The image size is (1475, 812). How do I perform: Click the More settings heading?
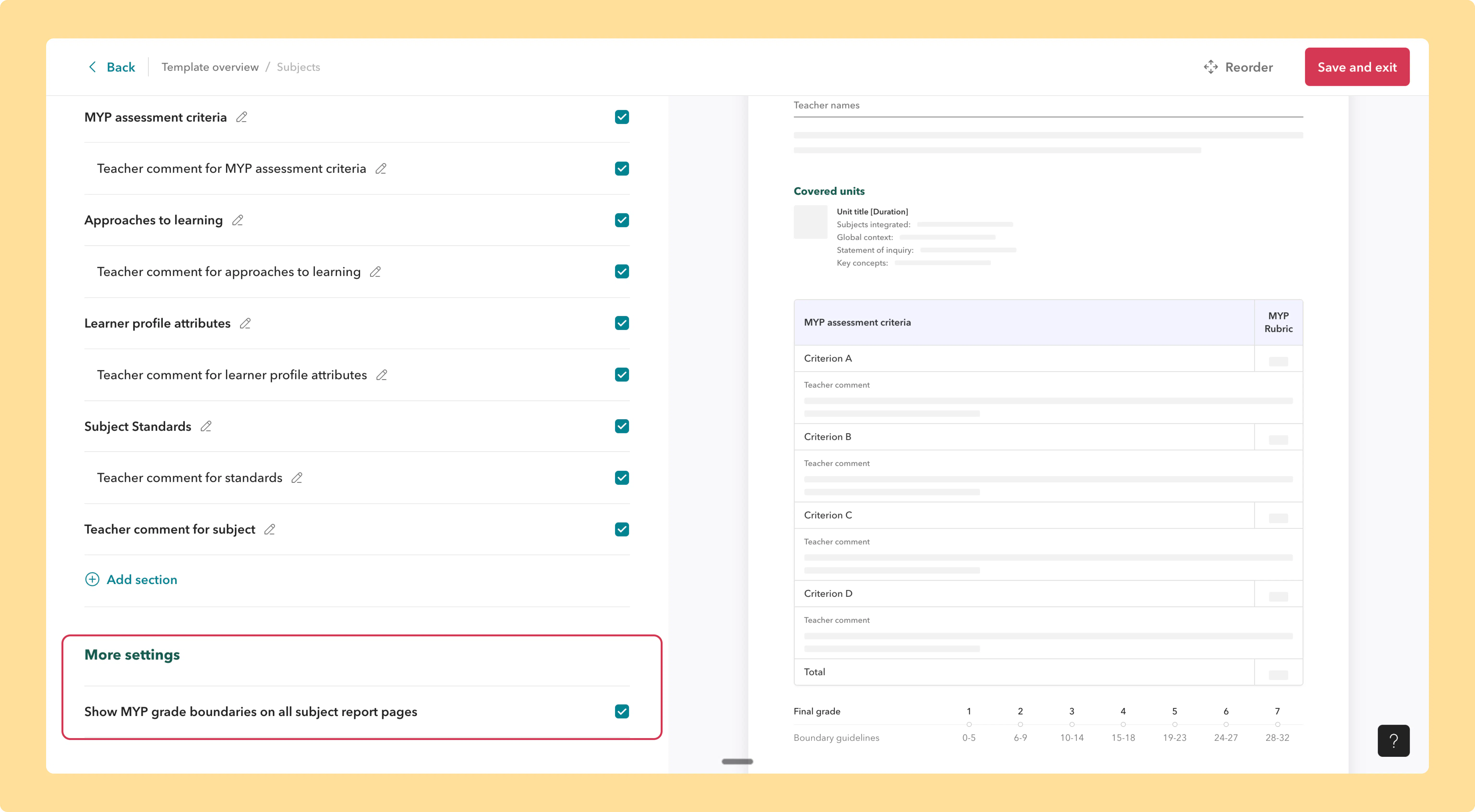pos(132,655)
